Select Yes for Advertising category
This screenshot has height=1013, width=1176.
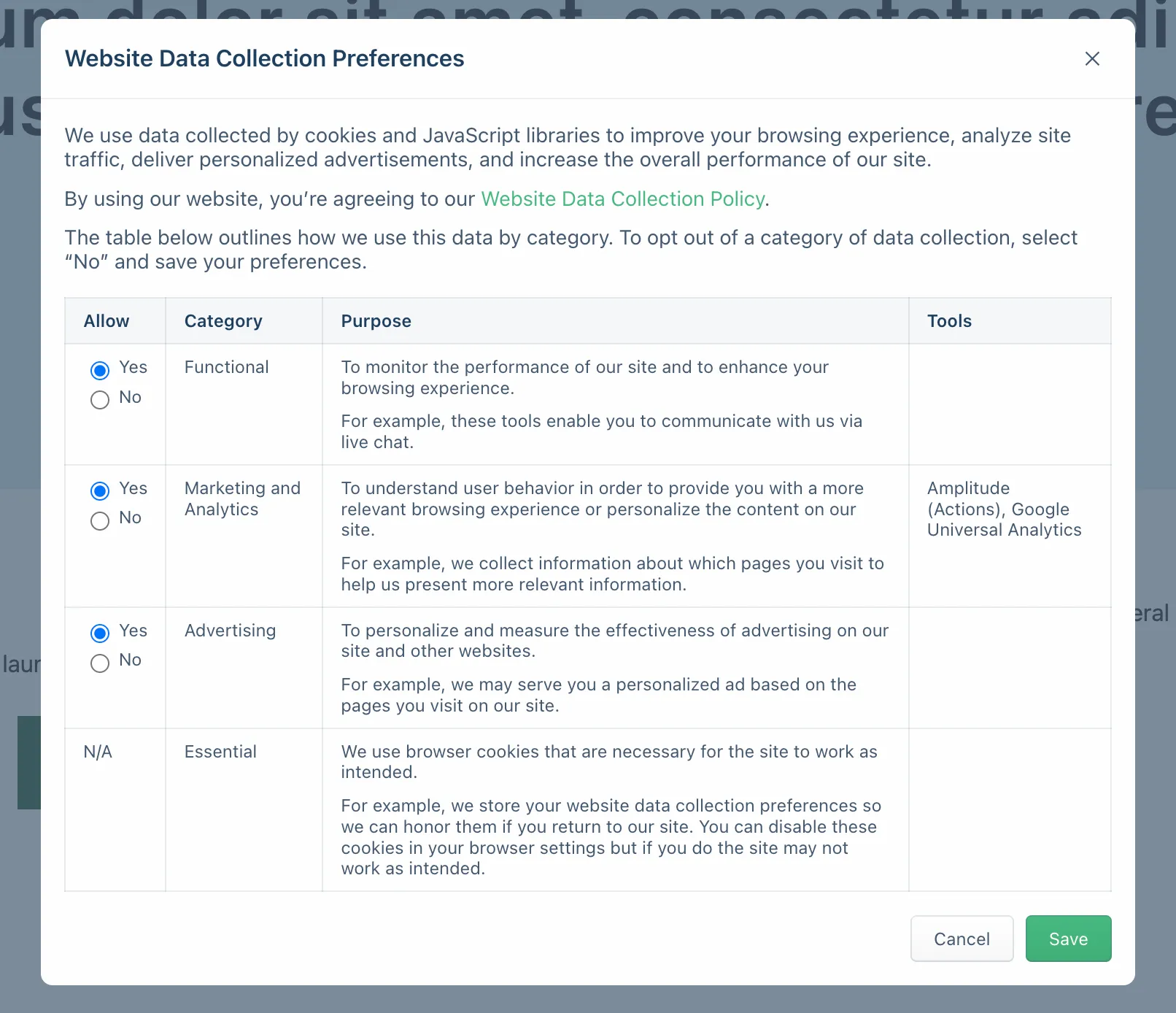(100, 633)
